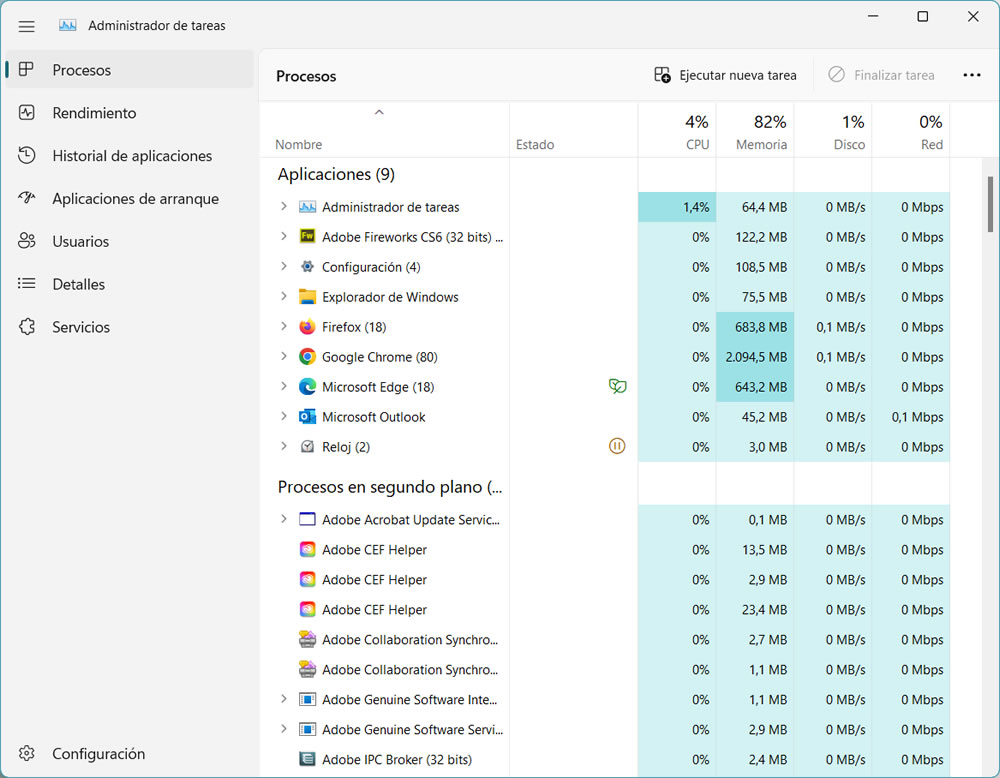The height and width of the screenshot is (778, 1000).
Task: Go to Aplicaciones de arranque
Action: tap(129, 198)
